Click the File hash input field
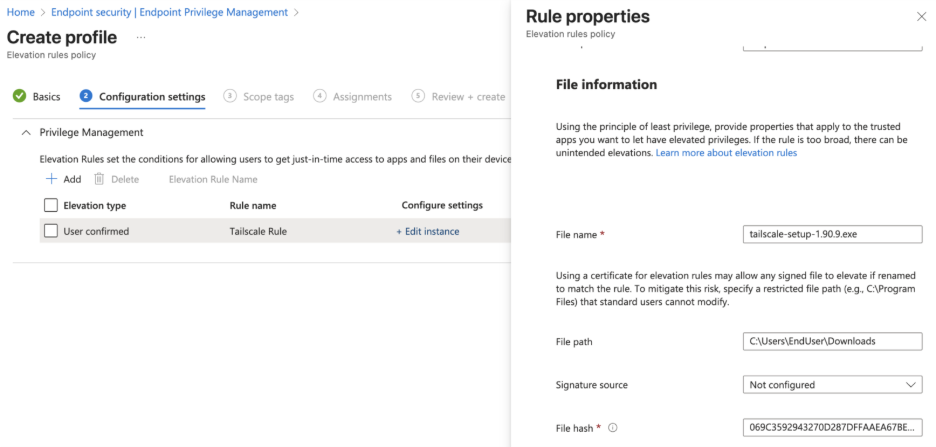 point(833,428)
